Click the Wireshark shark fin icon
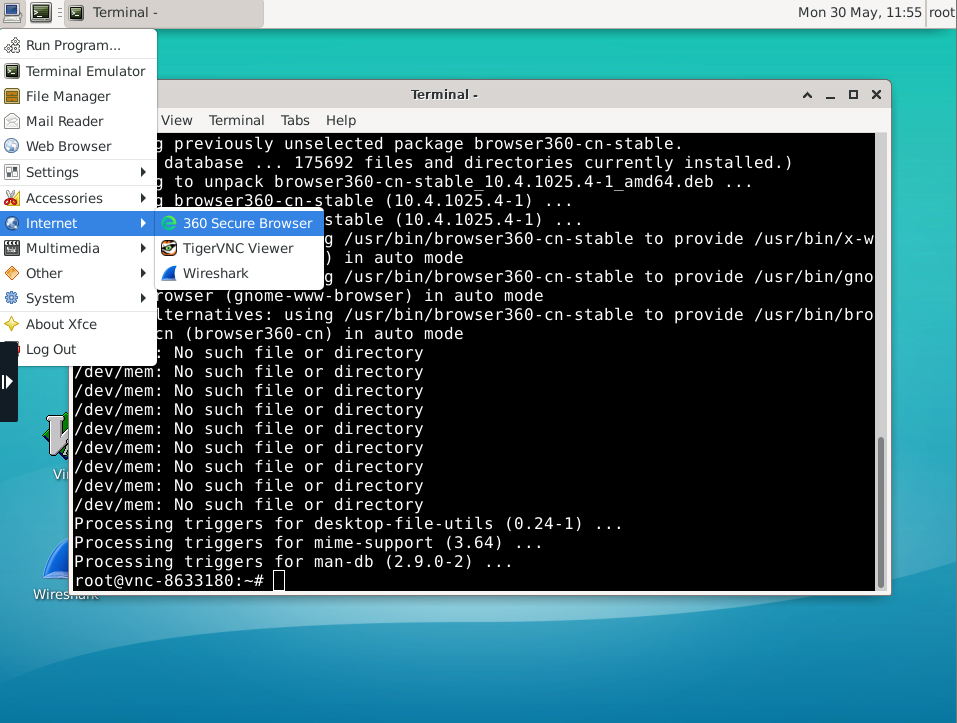Viewport: 957px width, 723px height. [x=169, y=273]
